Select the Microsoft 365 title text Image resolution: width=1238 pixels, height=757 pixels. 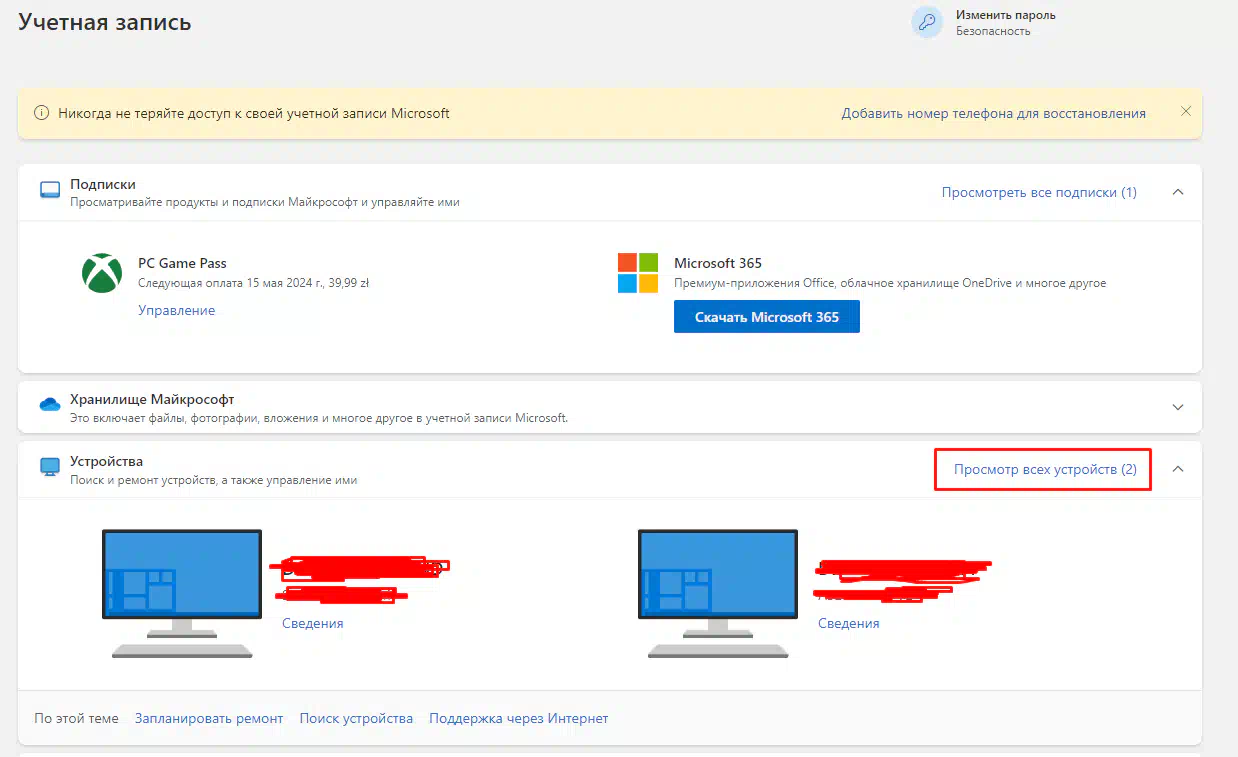[x=718, y=263]
